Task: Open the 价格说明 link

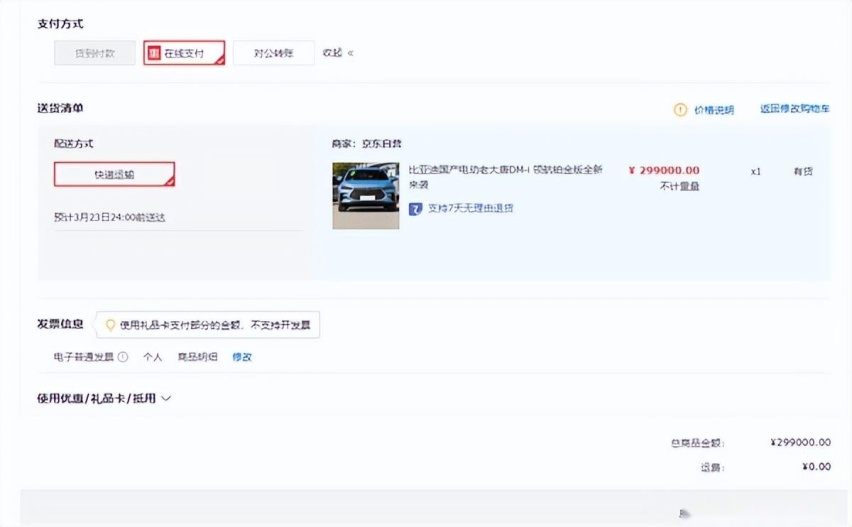Action: (714, 110)
